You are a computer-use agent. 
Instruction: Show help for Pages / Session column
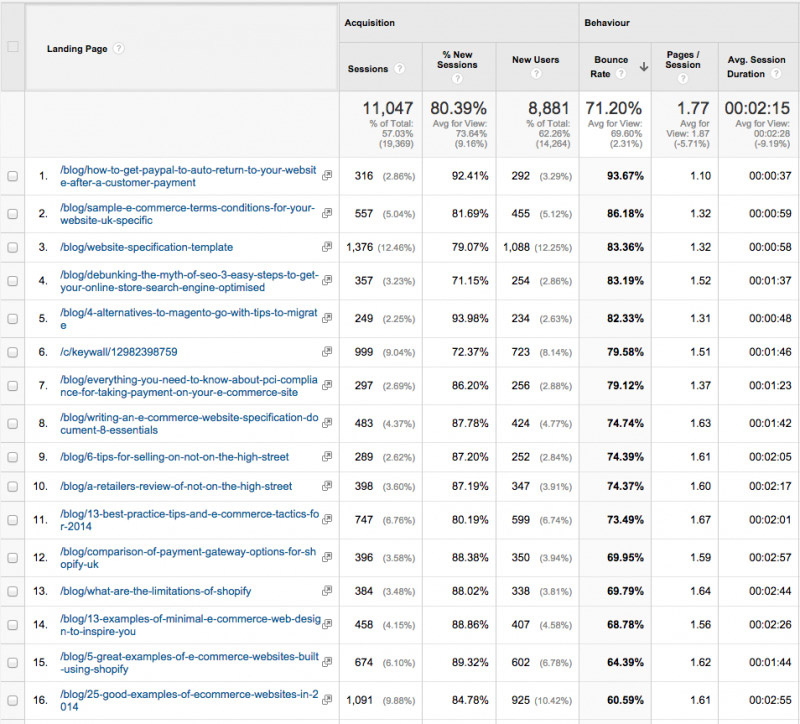pyautogui.click(x=683, y=78)
